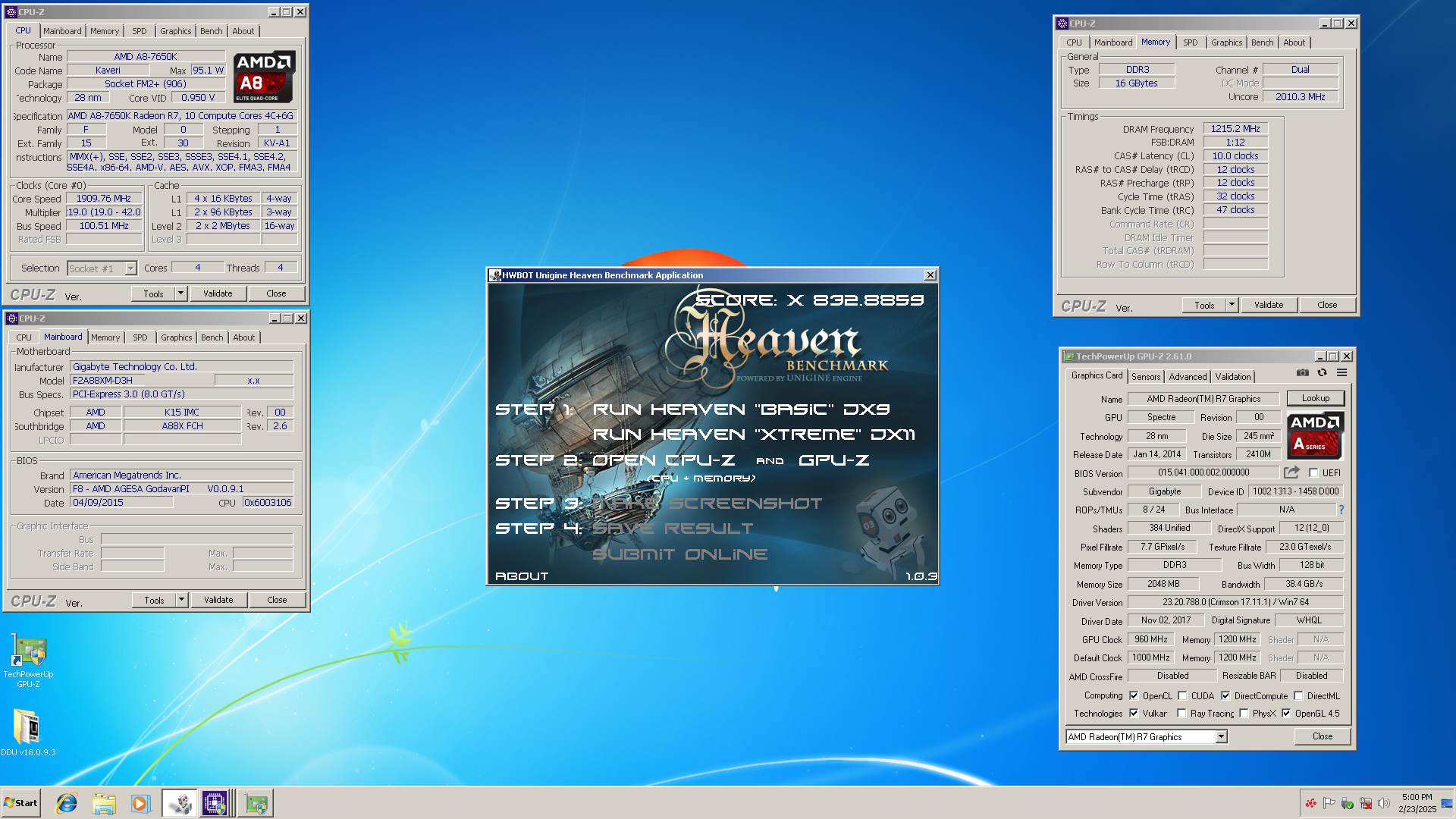Click Open CPU-Z in Heaven app
The width and height of the screenshot is (1456, 819).
(x=664, y=460)
